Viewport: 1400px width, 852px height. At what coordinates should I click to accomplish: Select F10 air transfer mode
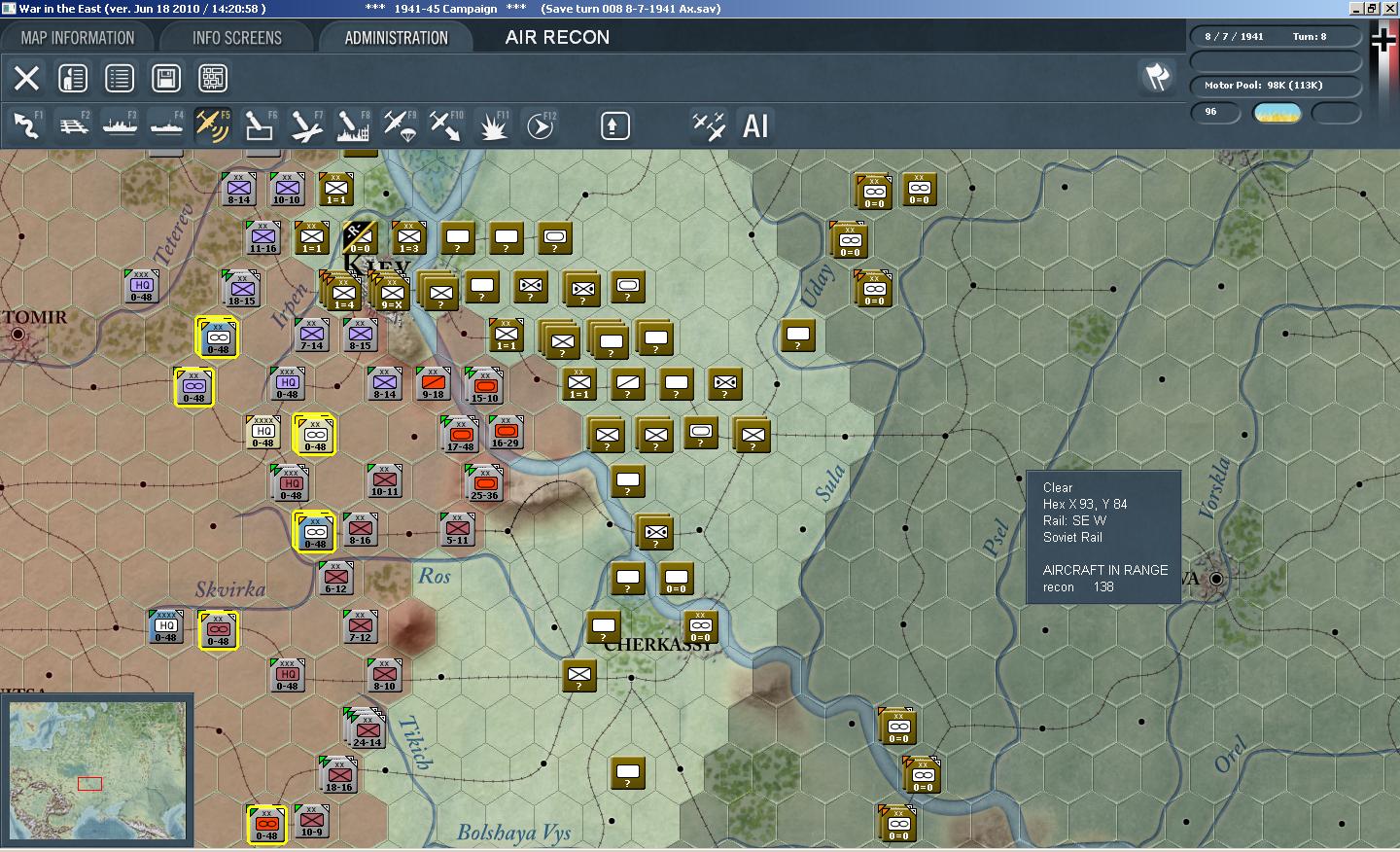(x=446, y=125)
